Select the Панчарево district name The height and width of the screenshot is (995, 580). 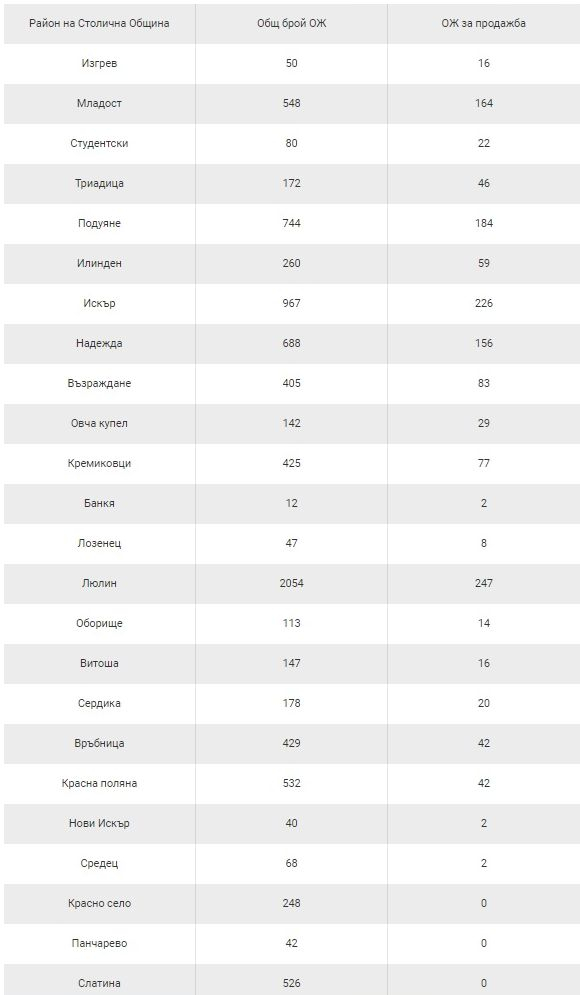point(99,943)
